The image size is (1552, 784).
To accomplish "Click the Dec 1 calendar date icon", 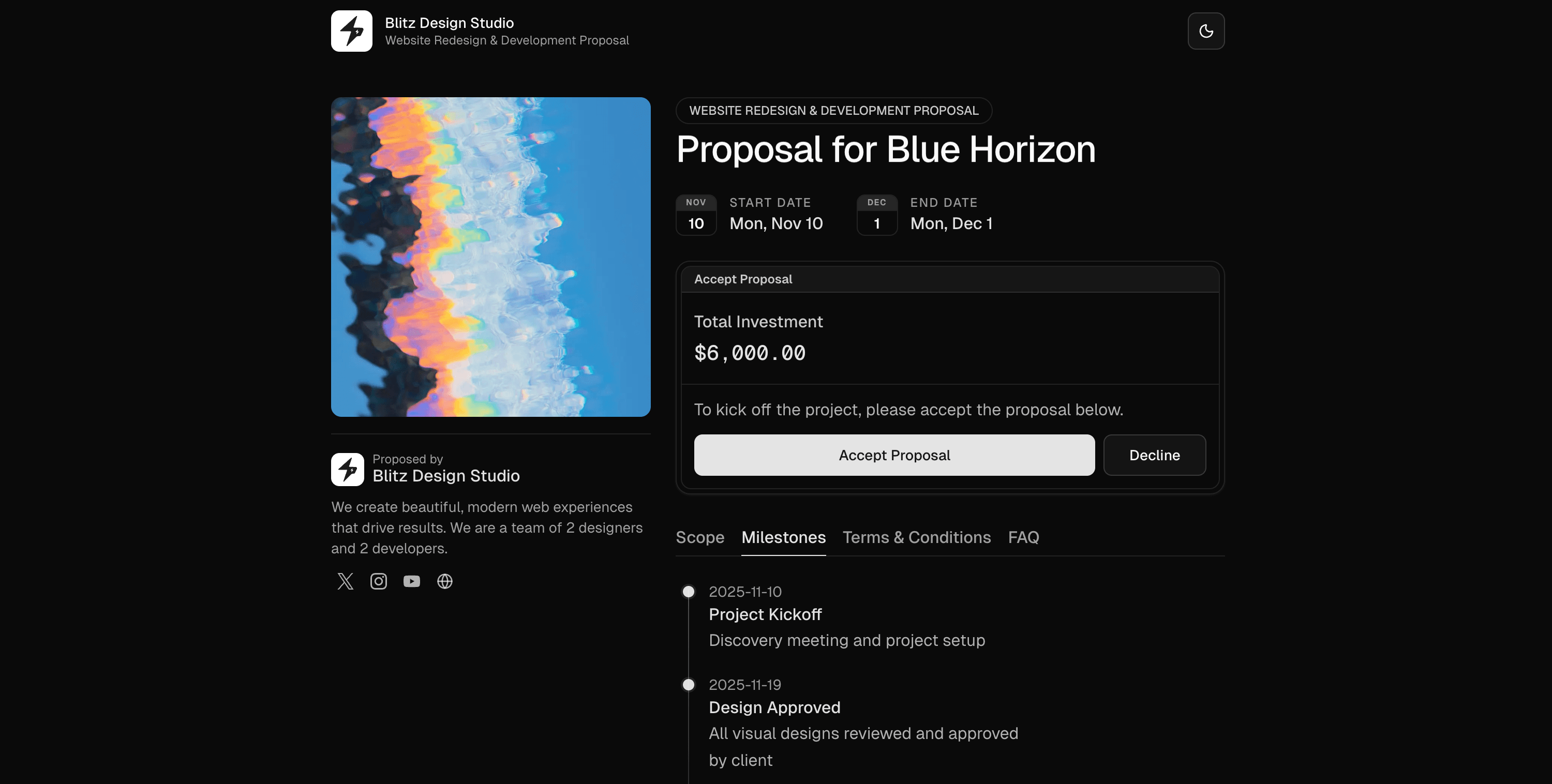I will (x=876, y=215).
